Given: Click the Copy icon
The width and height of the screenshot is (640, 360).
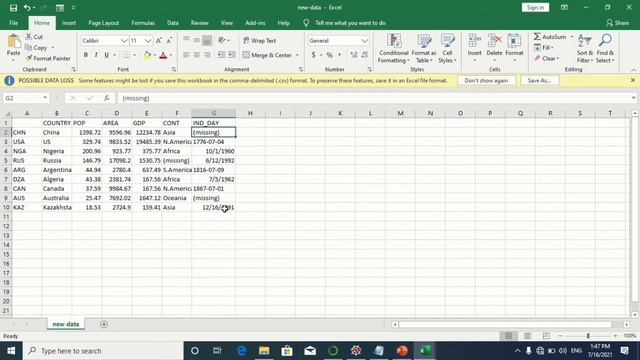Looking at the screenshot, I should [x=28, y=48].
